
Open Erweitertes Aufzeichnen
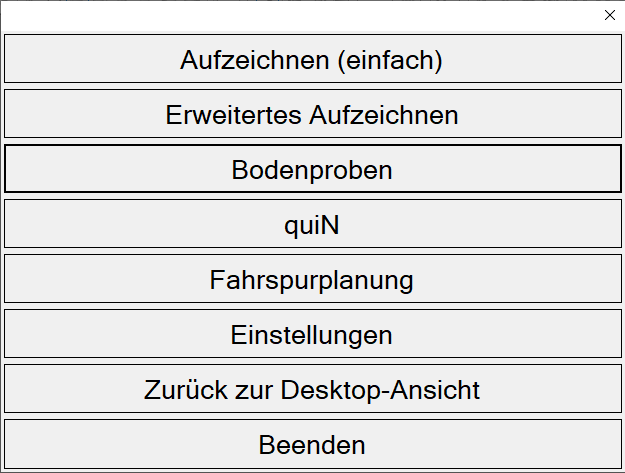[x=312, y=114]
